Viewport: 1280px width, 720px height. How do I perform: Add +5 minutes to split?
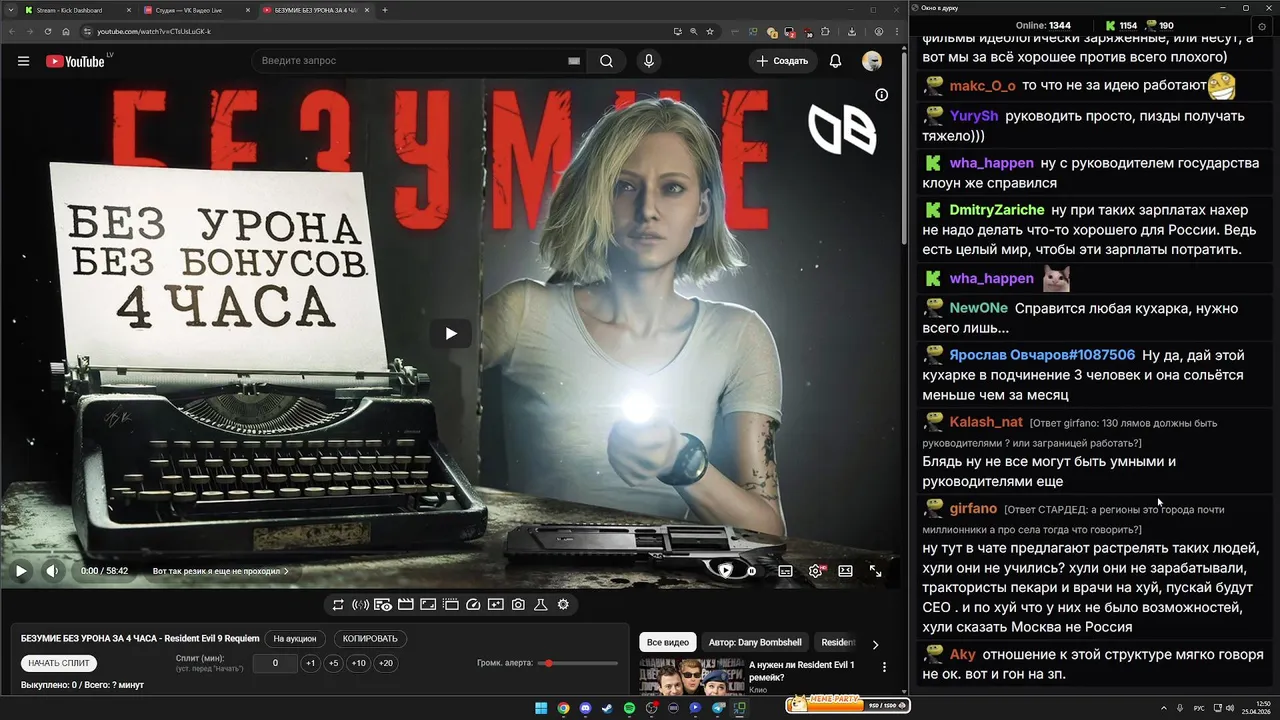pos(334,663)
